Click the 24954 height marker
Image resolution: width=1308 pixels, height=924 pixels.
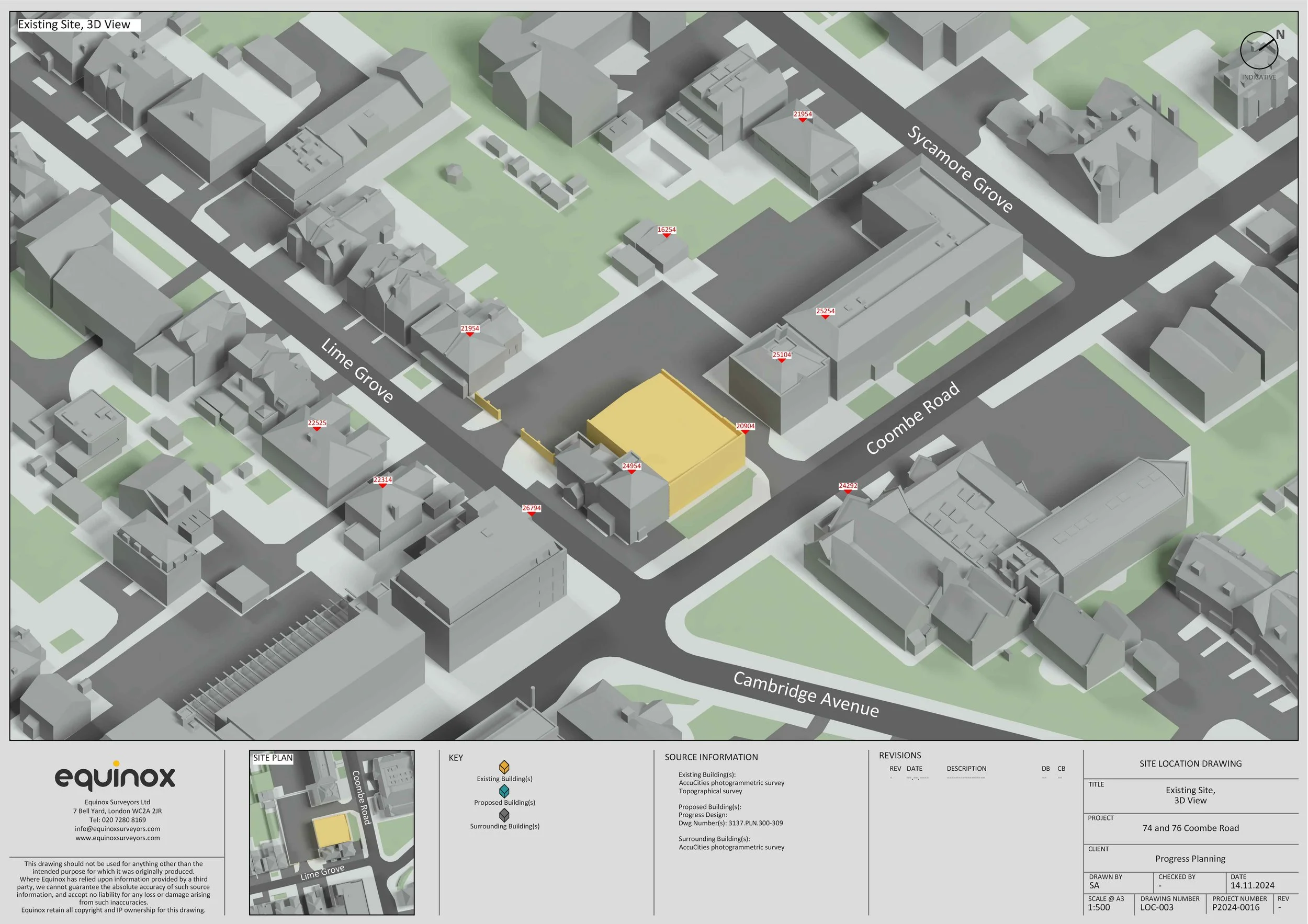[x=631, y=466]
